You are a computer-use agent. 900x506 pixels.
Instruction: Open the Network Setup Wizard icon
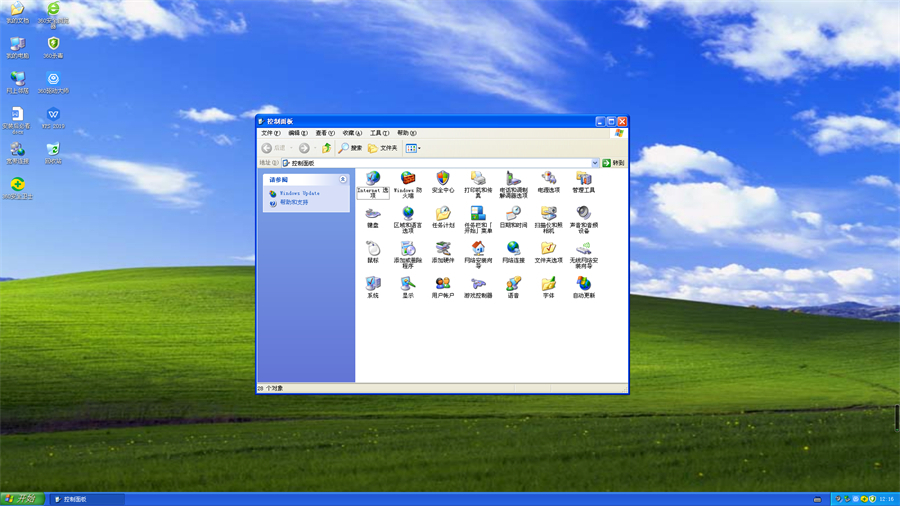478,254
